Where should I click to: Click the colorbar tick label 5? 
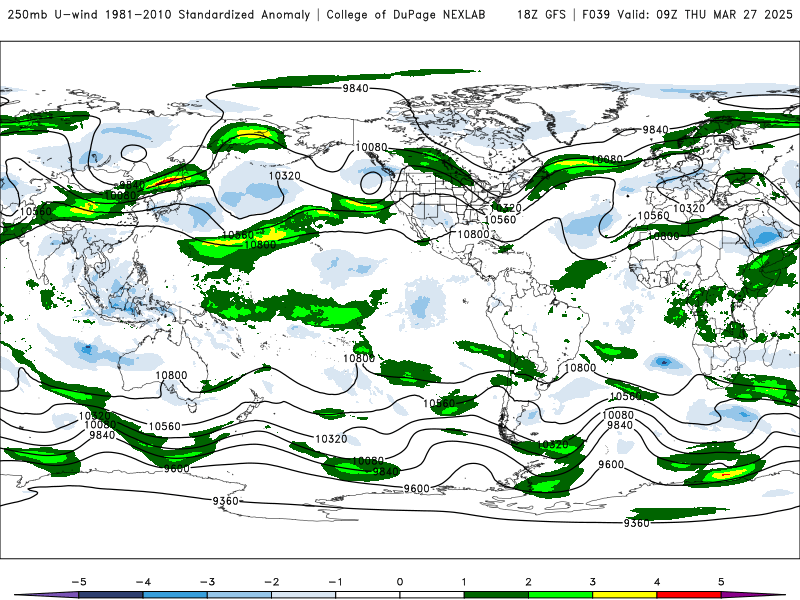[721, 582]
